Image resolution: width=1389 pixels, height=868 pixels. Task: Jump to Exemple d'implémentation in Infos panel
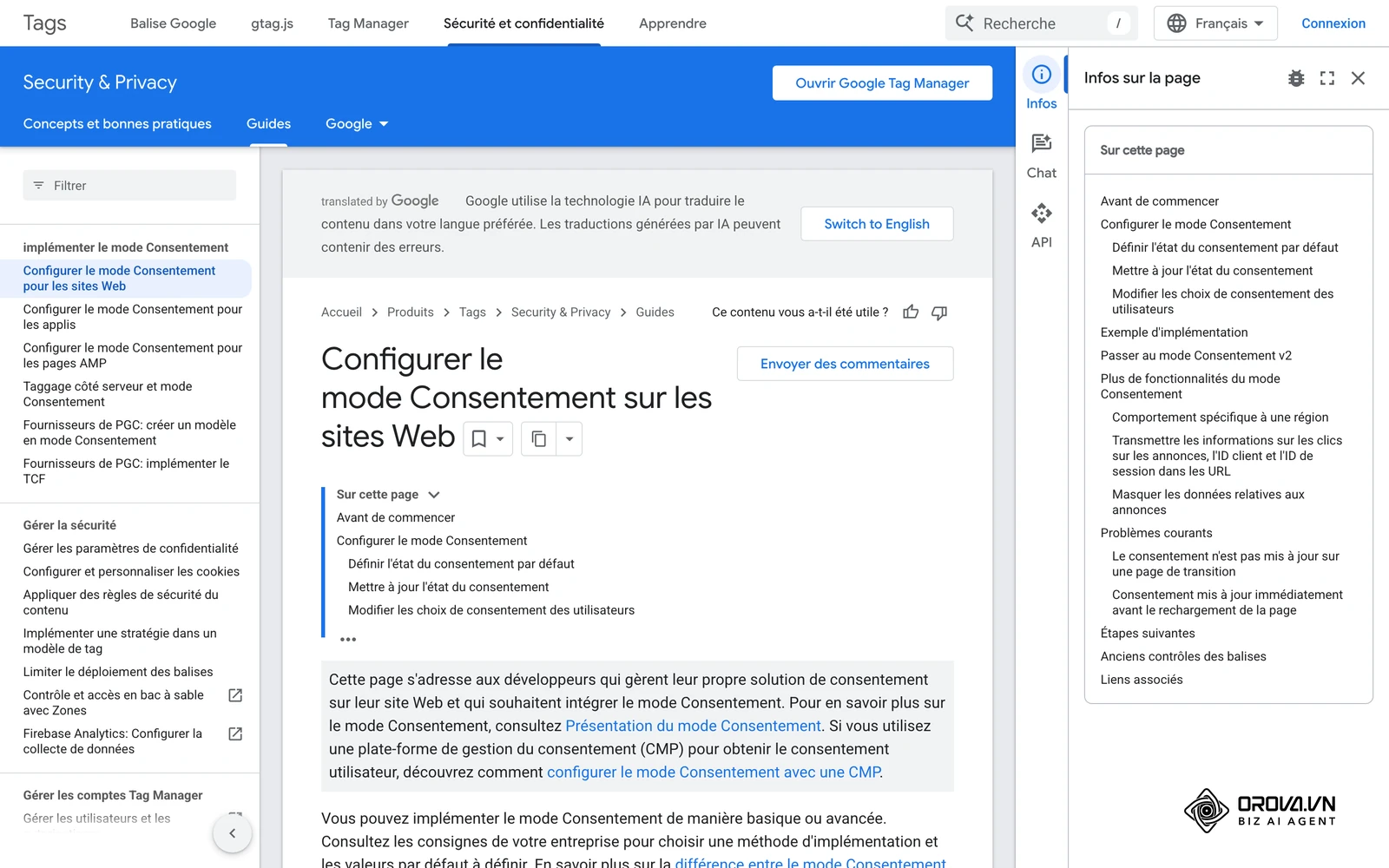[1174, 332]
